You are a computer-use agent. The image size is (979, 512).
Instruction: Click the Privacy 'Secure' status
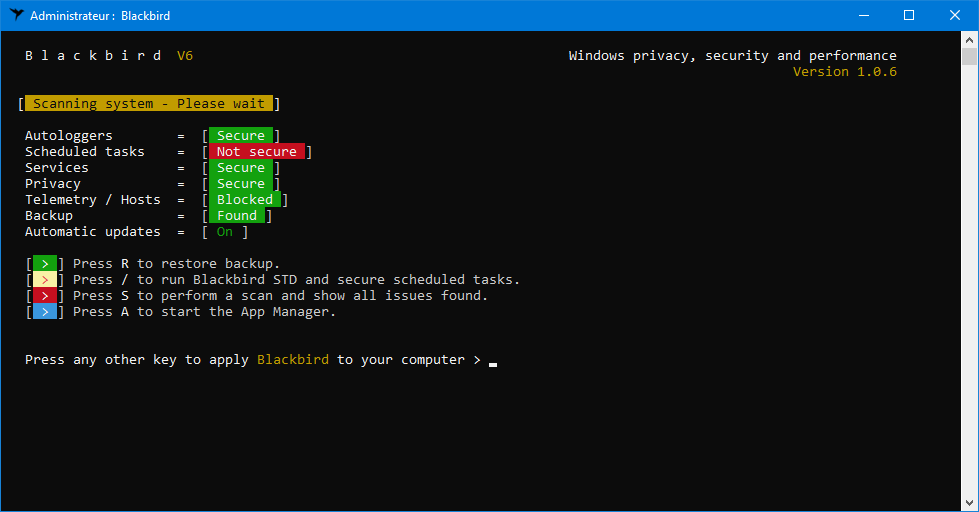241,184
